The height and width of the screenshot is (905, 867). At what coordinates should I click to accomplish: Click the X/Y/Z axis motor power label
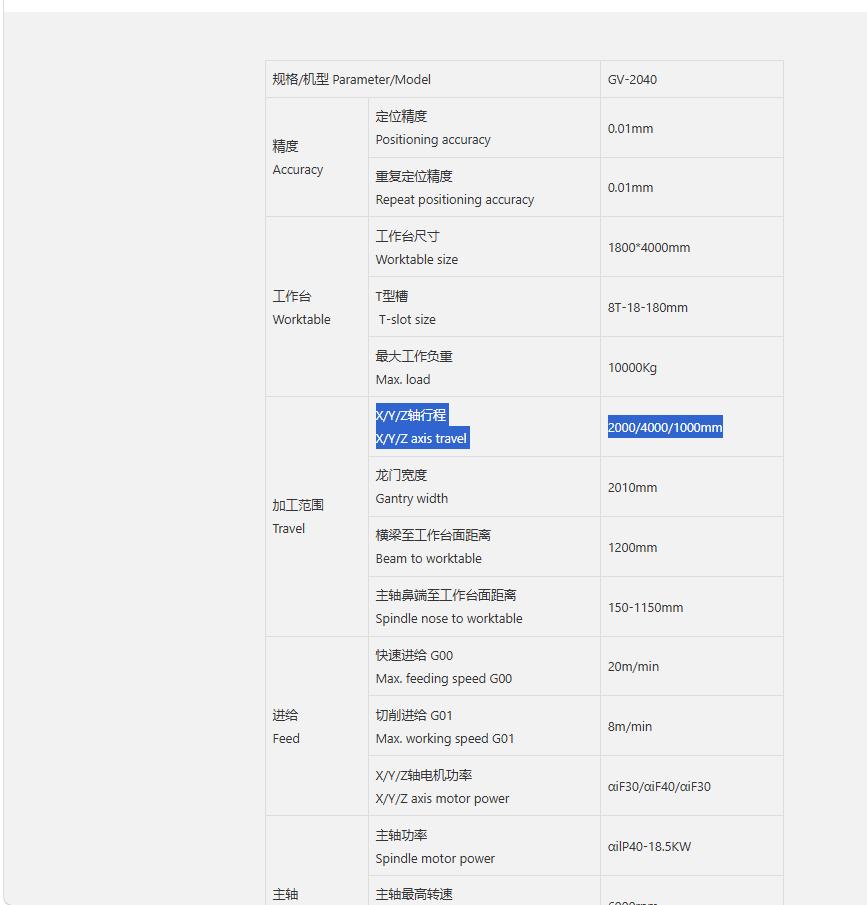coord(442,799)
